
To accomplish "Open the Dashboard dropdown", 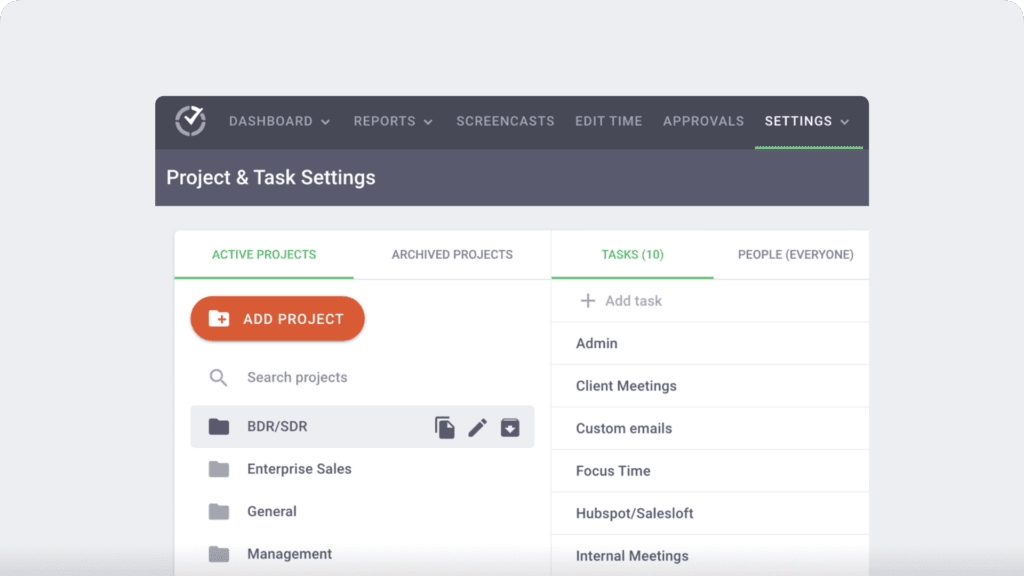I will click(x=279, y=121).
